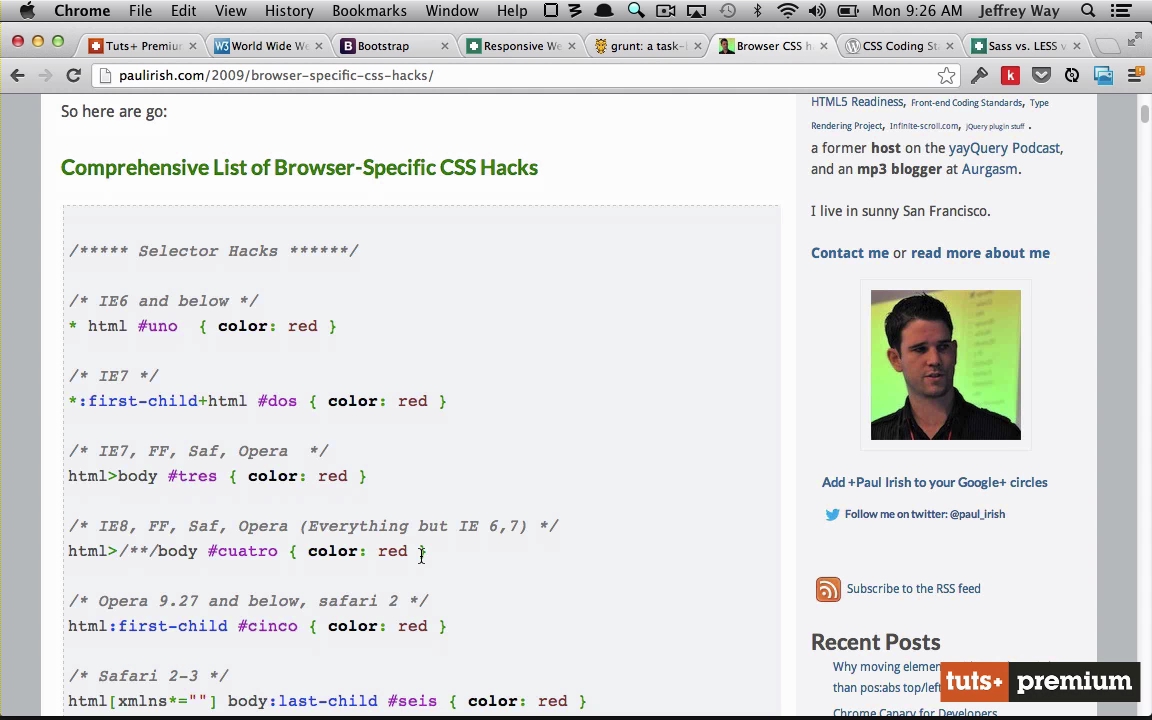Open the Bookmarks menu

click(x=369, y=10)
